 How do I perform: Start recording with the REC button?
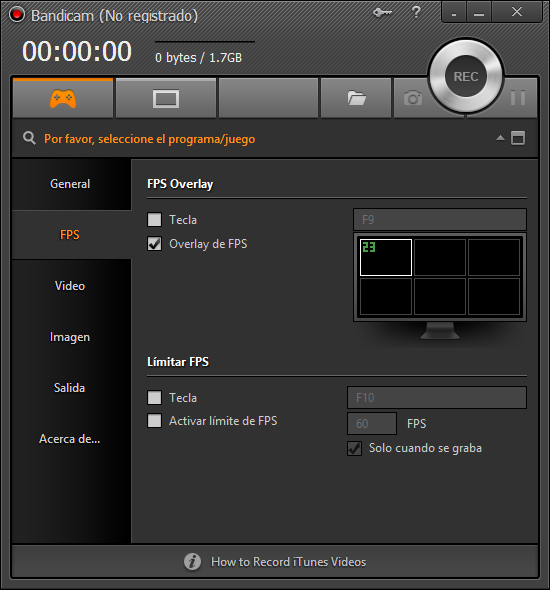(x=466, y=76)
